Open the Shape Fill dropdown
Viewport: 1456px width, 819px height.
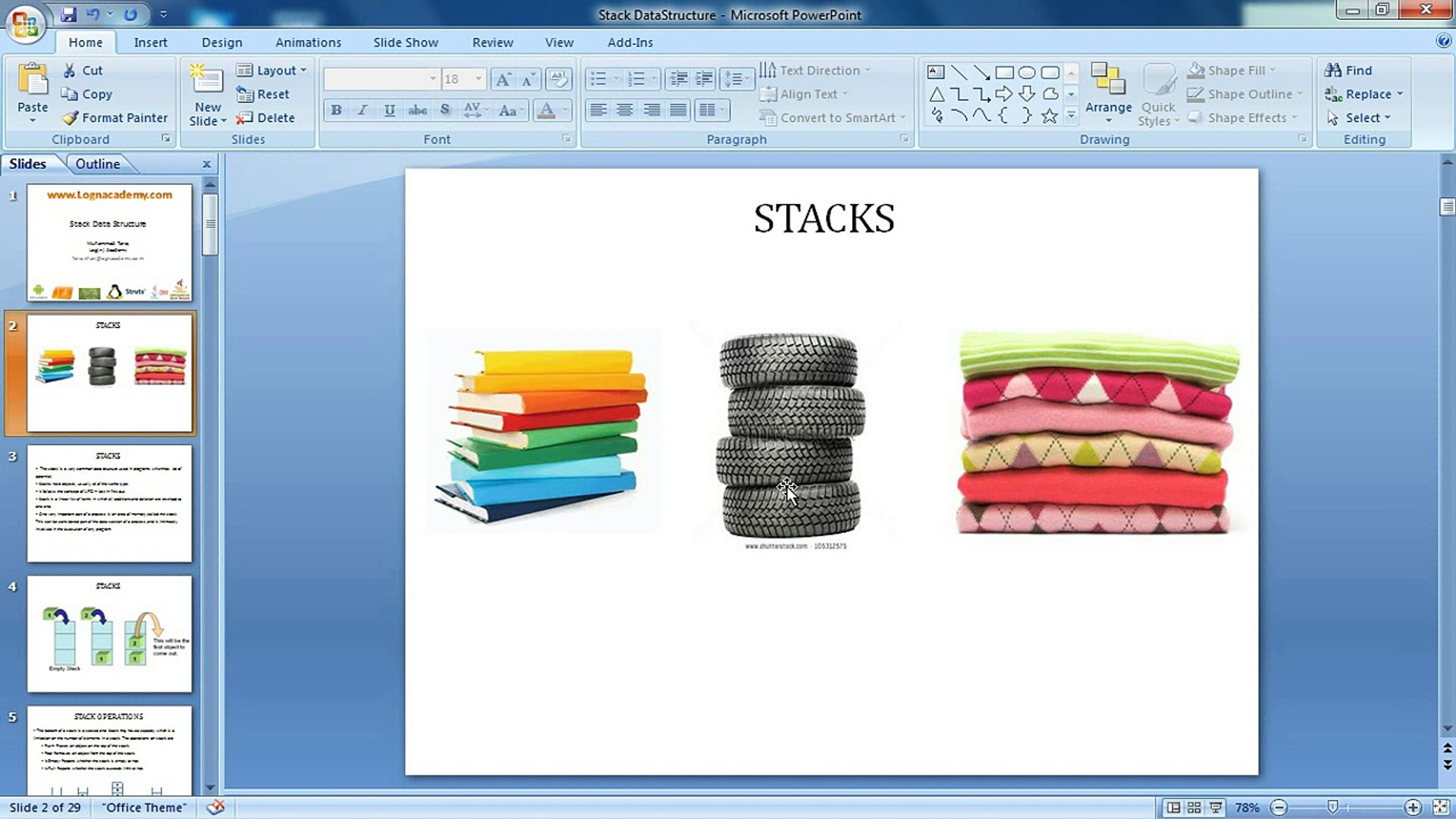point(1236,70)
